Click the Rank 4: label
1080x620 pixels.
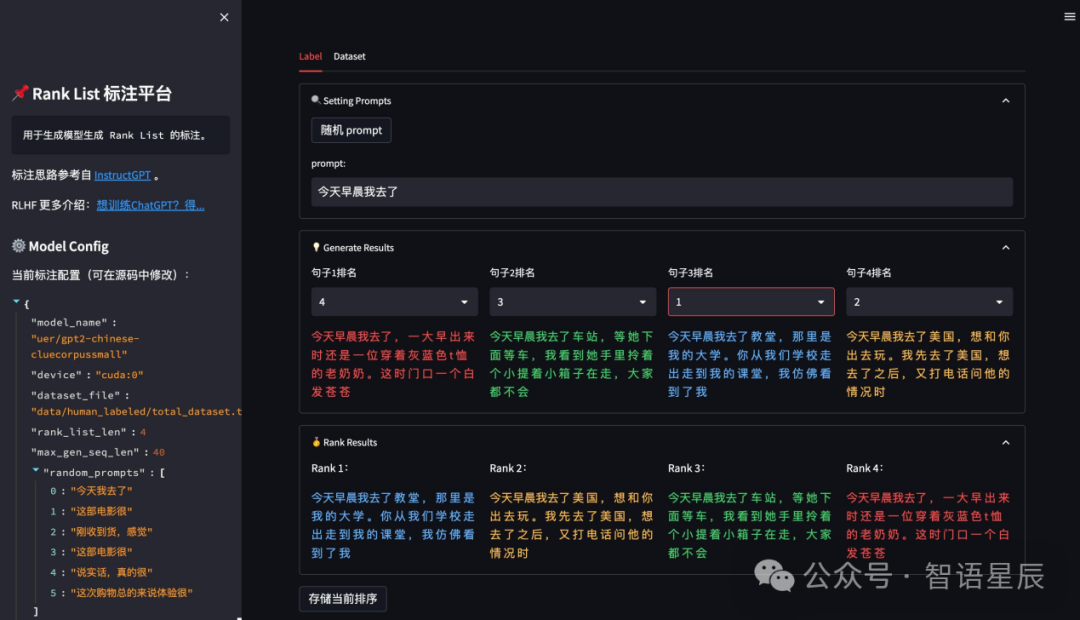(x=864, y=468)
